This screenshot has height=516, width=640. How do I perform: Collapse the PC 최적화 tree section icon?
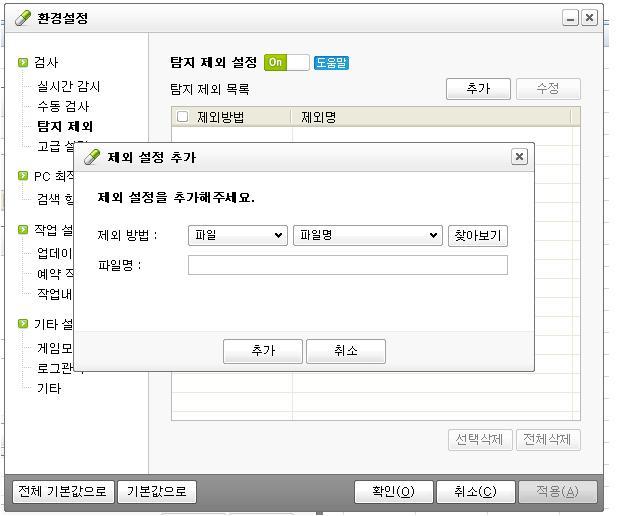(x=23, y=176)
